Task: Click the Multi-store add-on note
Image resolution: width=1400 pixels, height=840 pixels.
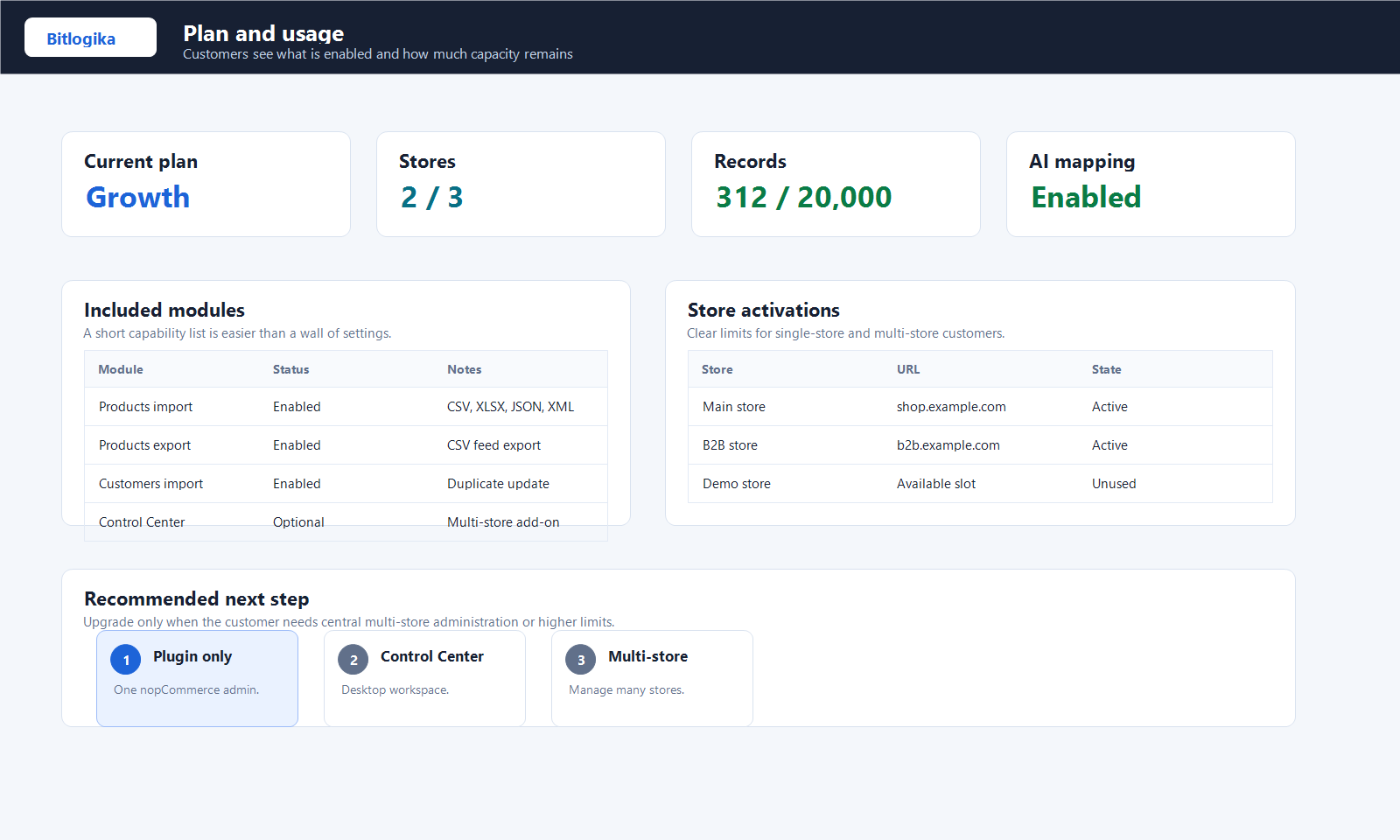Action: tap(503, 522)
